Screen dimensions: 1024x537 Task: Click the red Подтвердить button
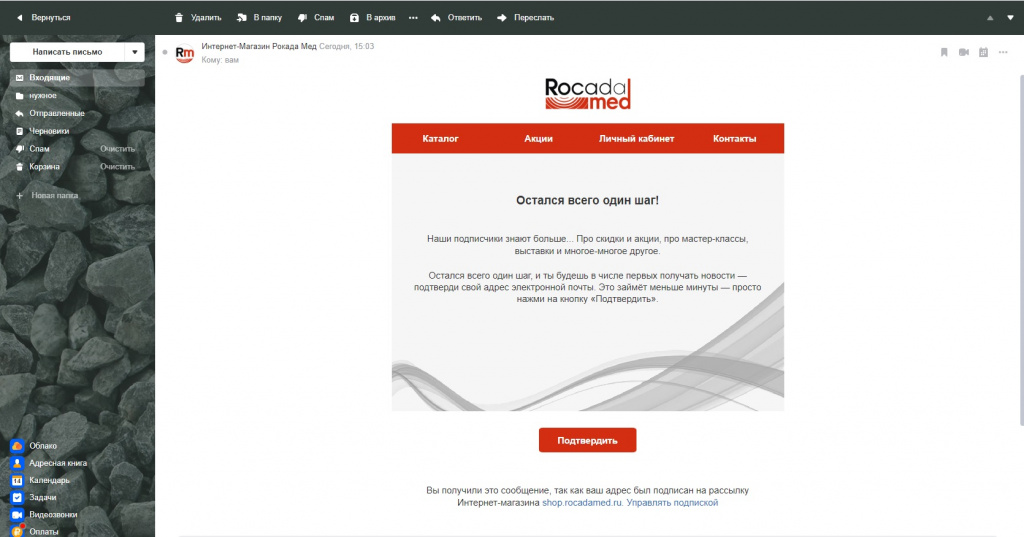tap(587, 440)
